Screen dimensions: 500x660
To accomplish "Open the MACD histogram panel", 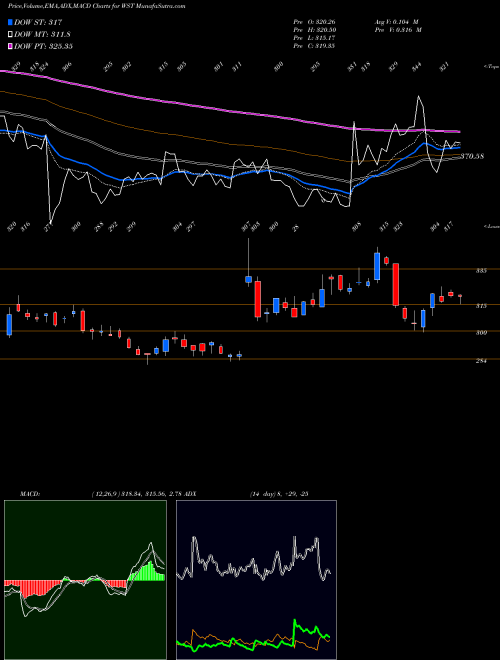I will (85, 580).
